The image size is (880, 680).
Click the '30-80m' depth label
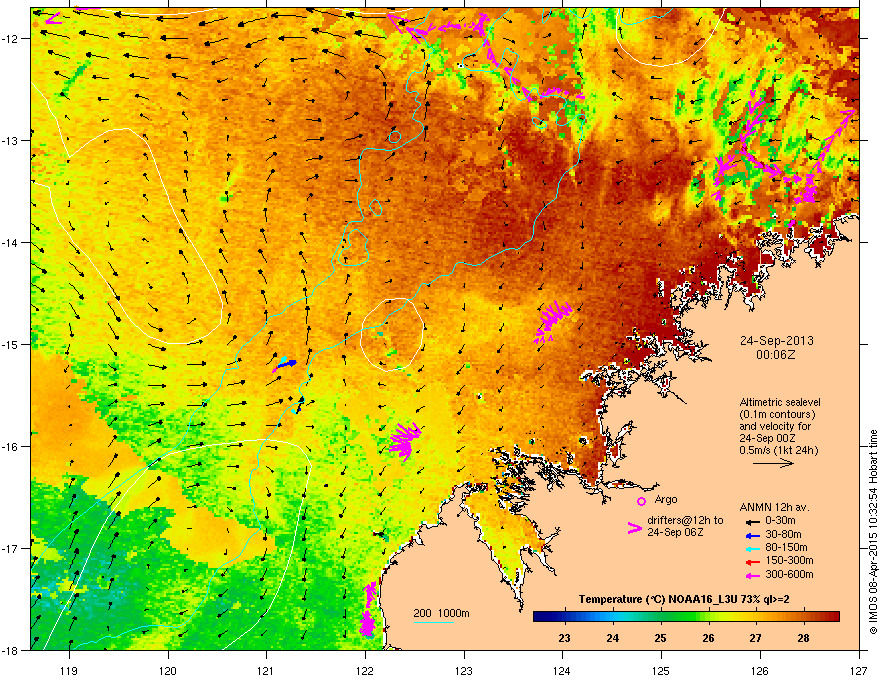[x=783, y=535]
